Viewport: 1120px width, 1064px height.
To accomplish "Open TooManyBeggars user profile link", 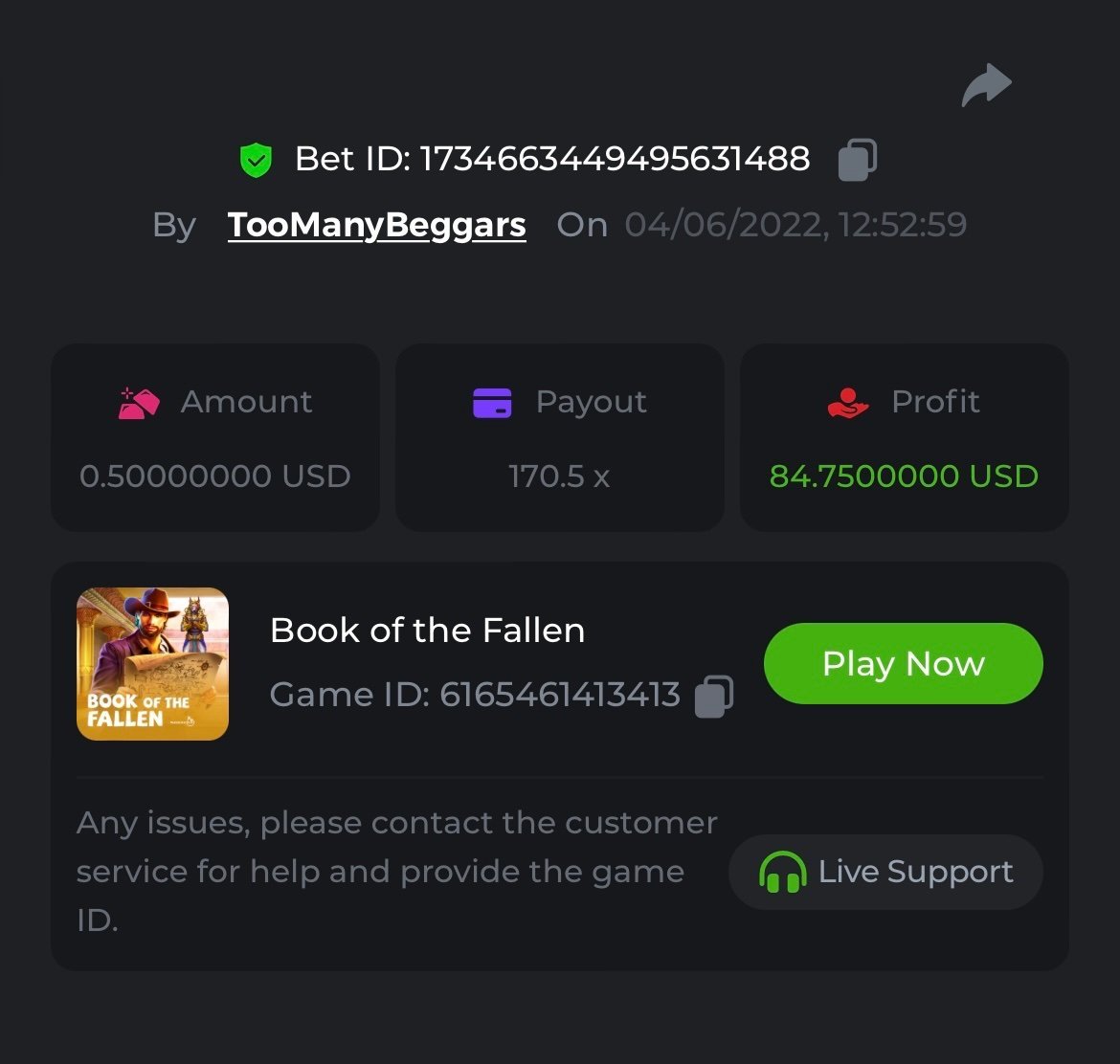I will tap(376, 225).
